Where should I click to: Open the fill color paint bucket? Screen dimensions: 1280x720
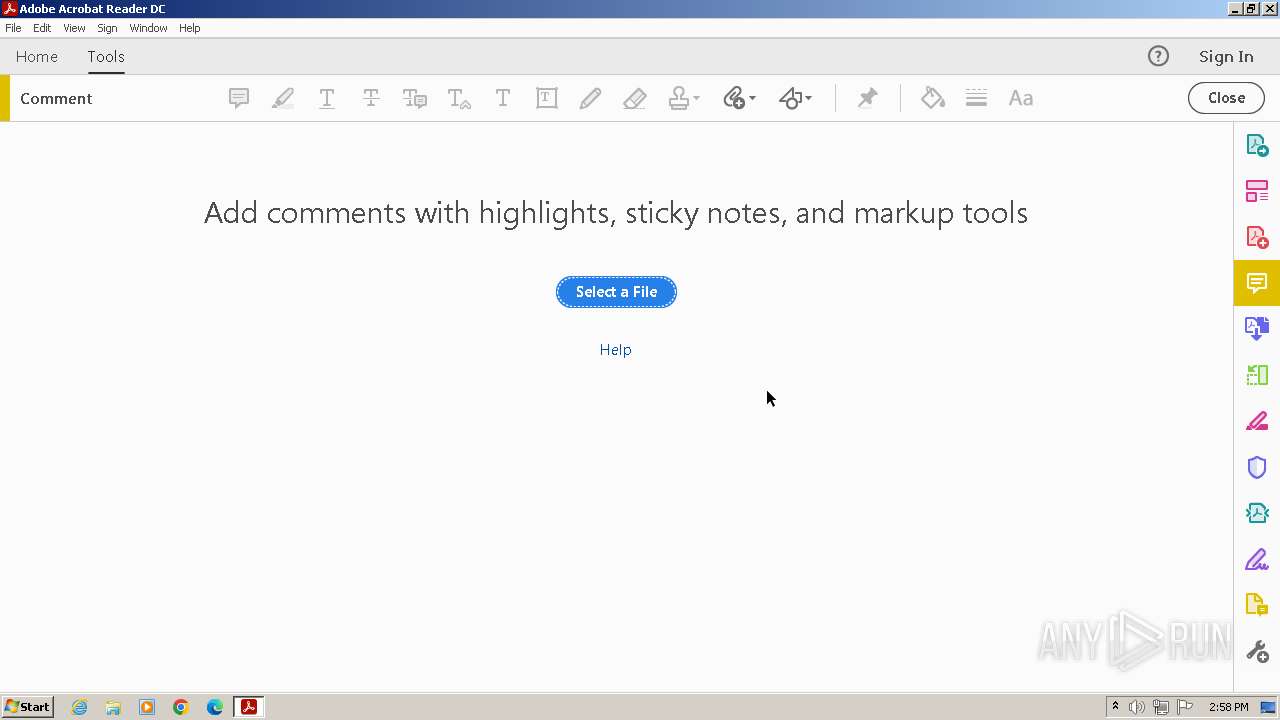[x=933, y=98]
